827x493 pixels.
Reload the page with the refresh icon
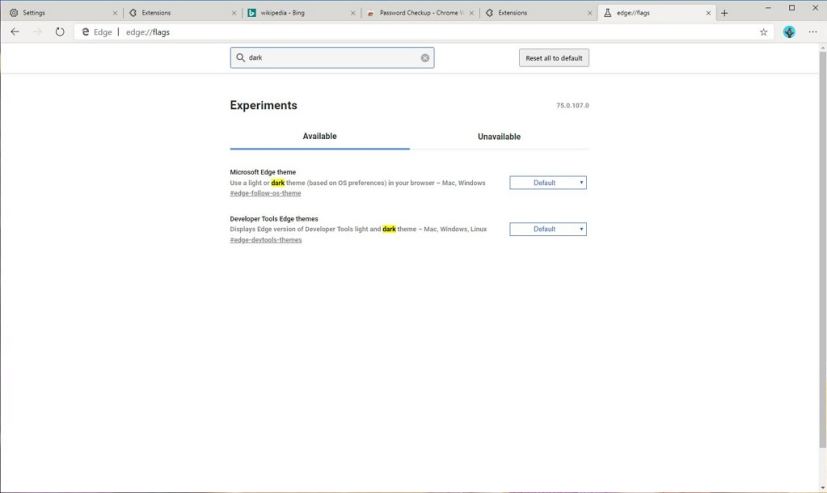tap(60, 32)
